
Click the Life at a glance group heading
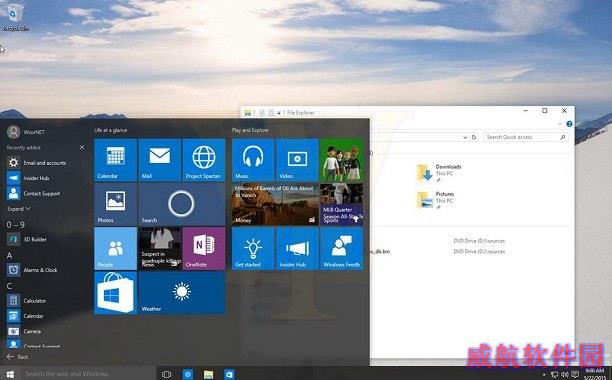pyautogui.click(x=110, y=130)
